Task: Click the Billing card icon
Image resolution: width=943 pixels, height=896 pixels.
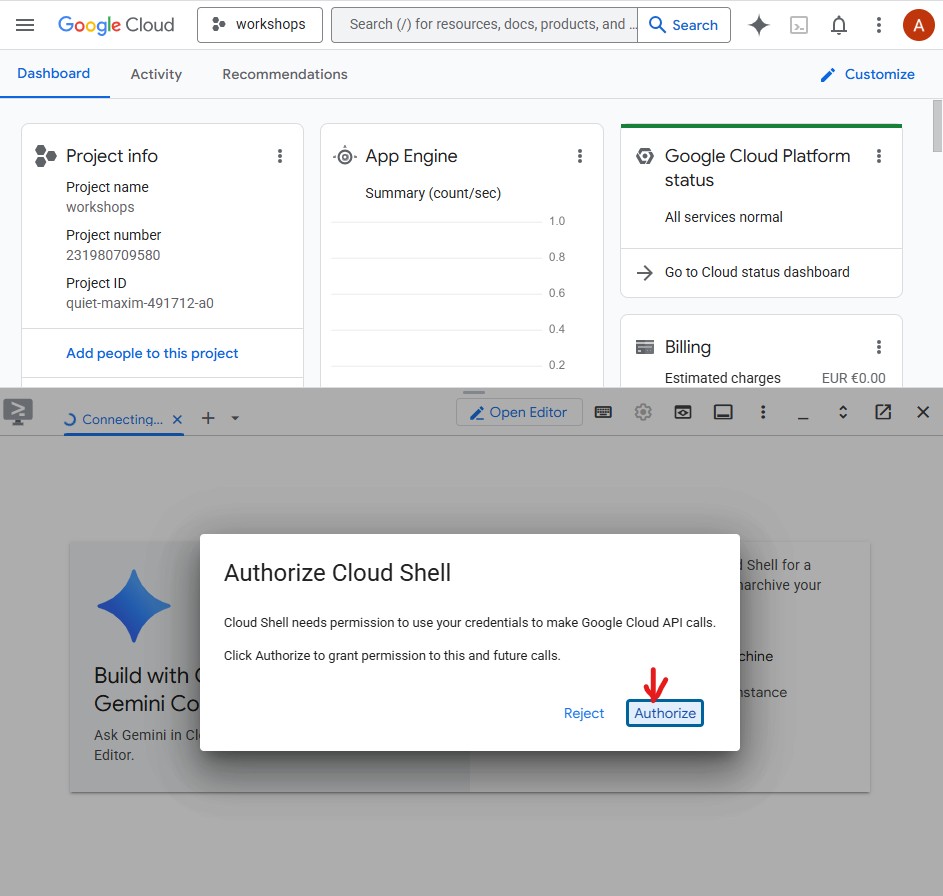Action: point(645,347)
